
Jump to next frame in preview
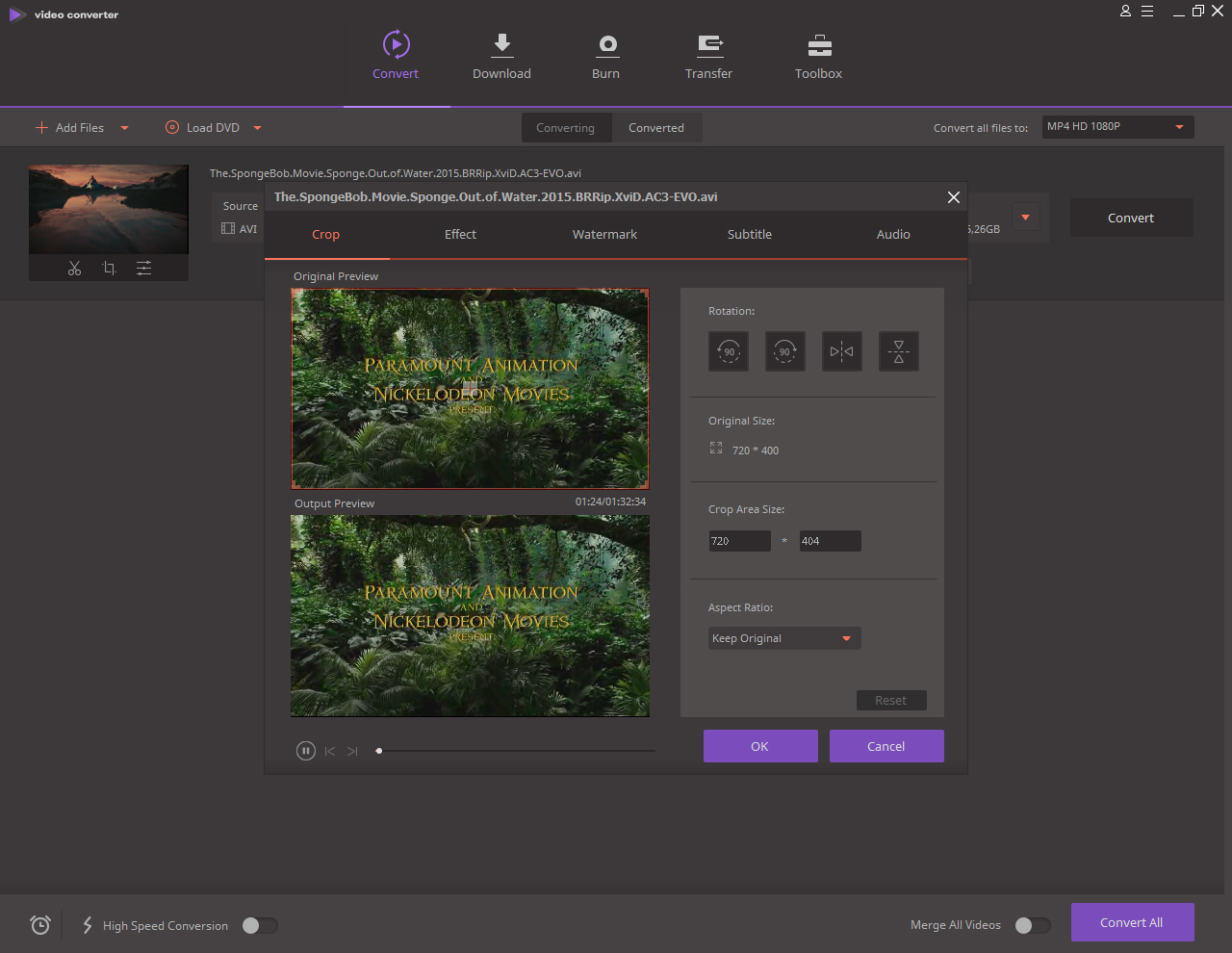(352, 751)
